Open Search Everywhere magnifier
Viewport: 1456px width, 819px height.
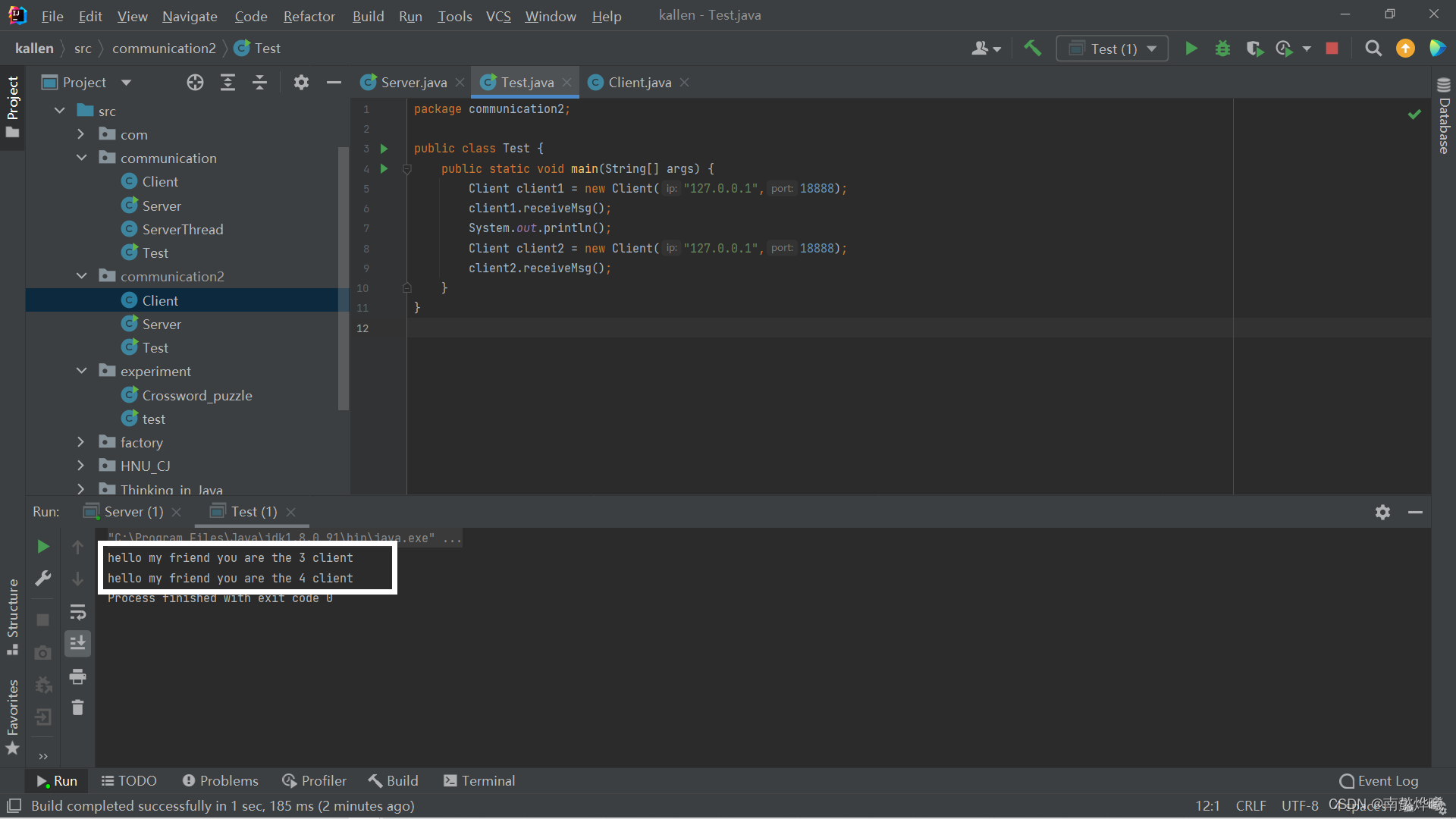tap(1373, 49)
